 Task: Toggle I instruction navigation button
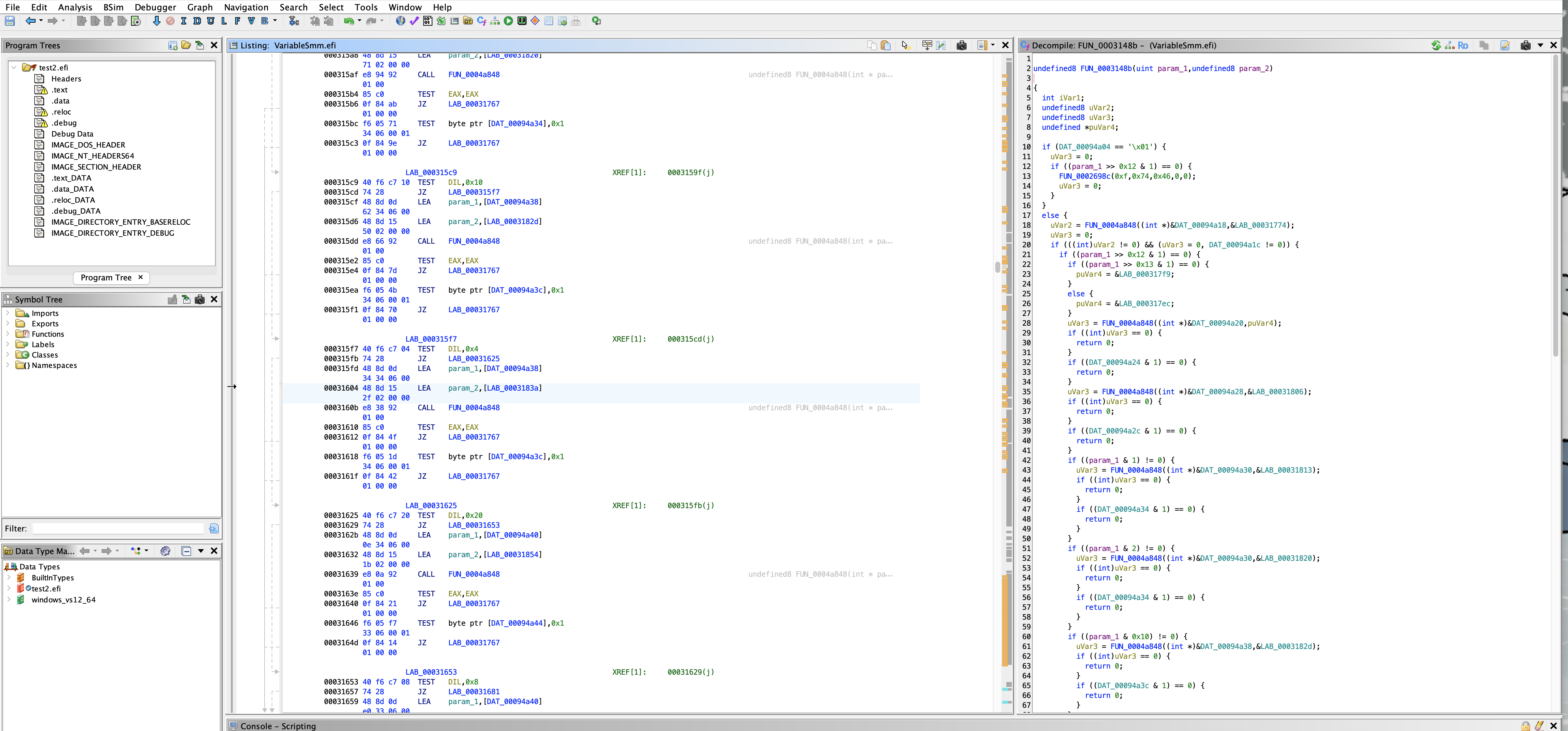(184, 21)
